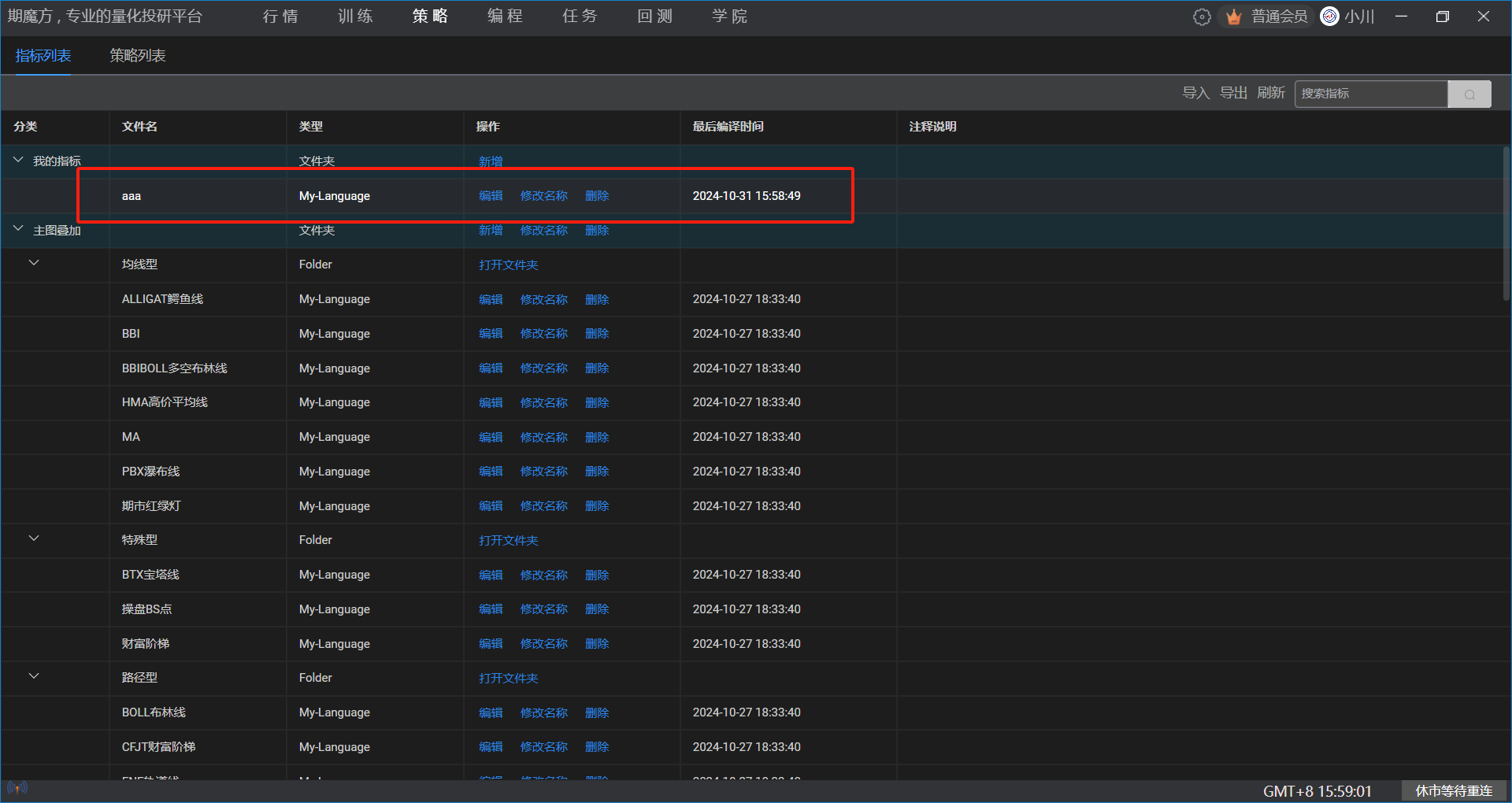Click 删除 for the aaa indicator
The width and height of the screenshot is (1512, 803).
(597, 196)
